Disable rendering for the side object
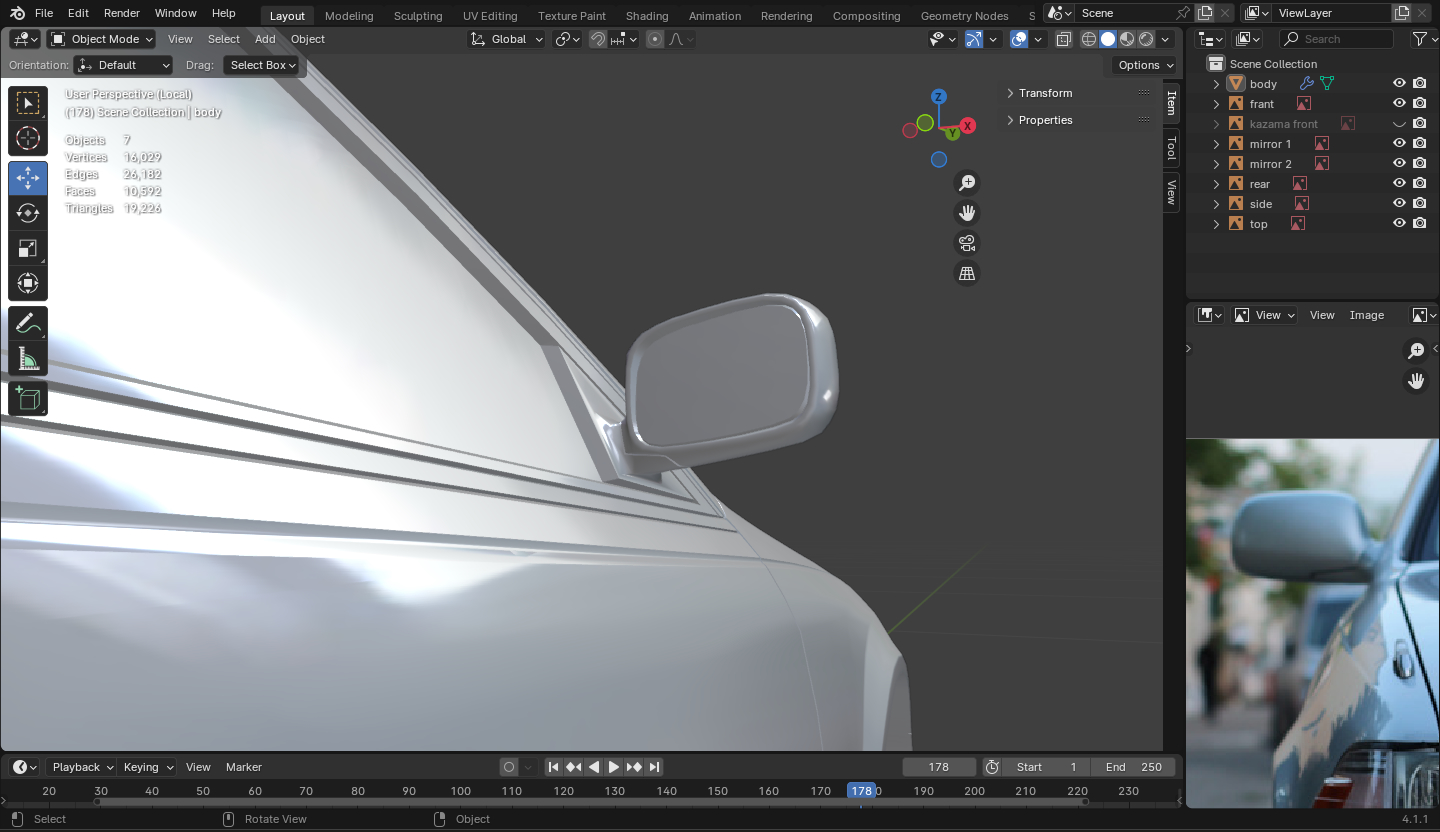 [1420, 204]
